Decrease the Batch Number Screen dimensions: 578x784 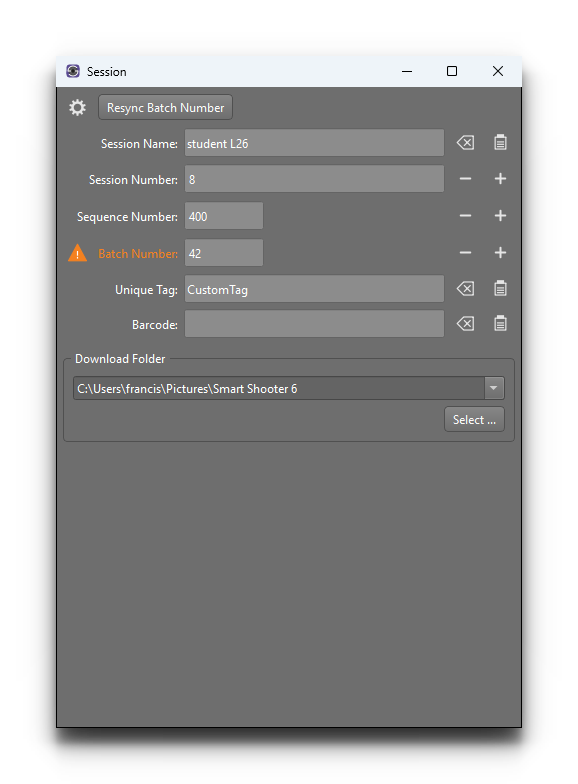pyautogui.click(x=466, y=253)
